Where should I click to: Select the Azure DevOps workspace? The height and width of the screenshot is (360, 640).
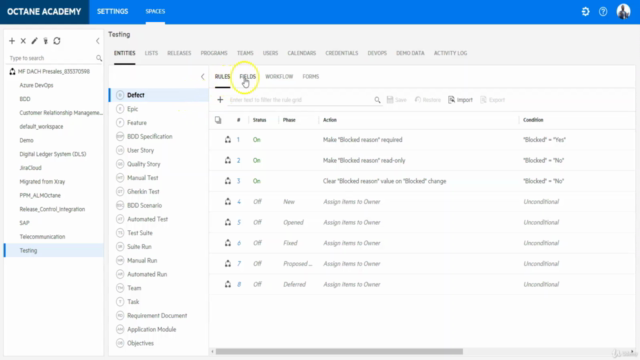point(36,85)
